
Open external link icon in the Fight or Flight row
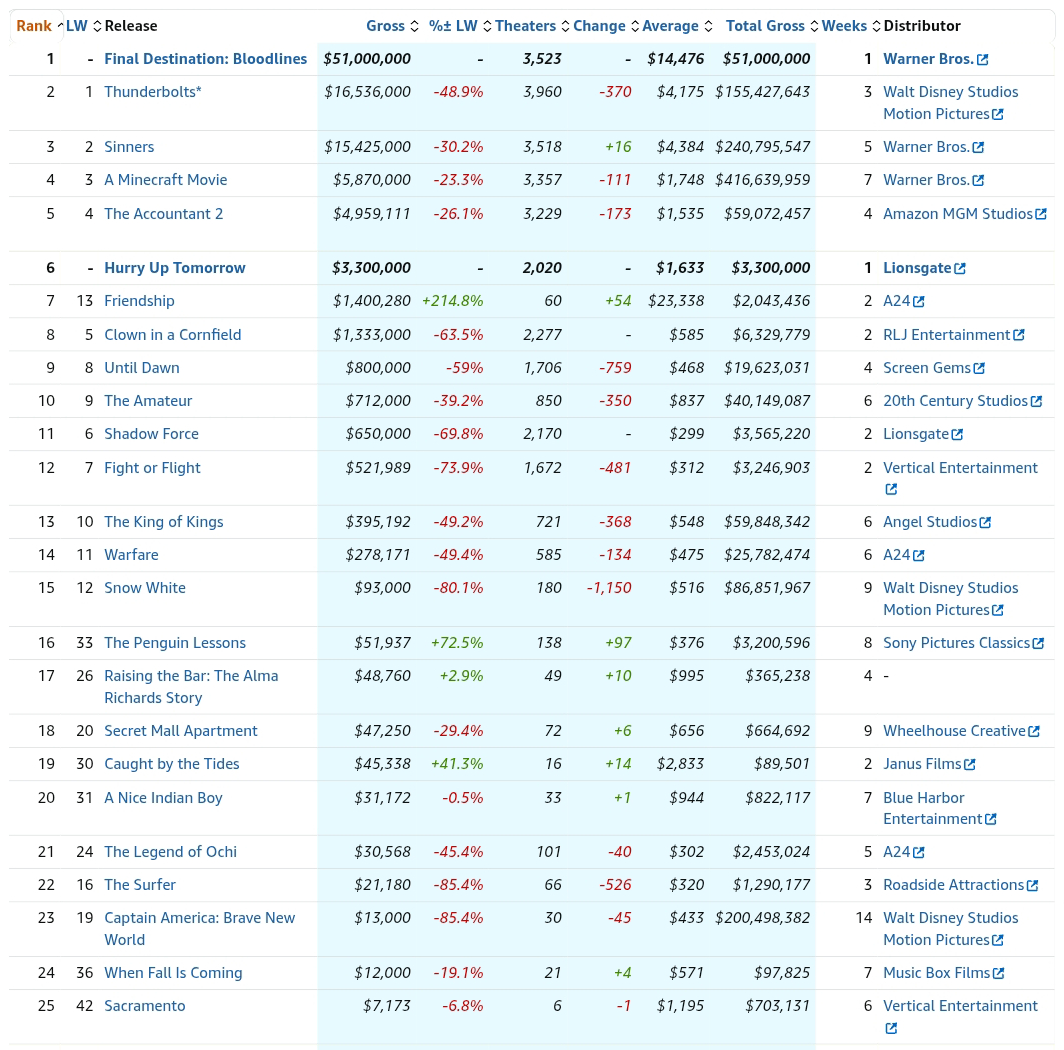[x=891, y=489]
